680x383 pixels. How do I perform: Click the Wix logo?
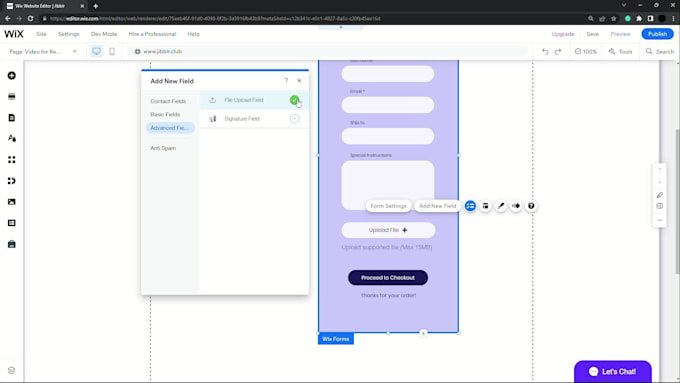tap(14, 34)
